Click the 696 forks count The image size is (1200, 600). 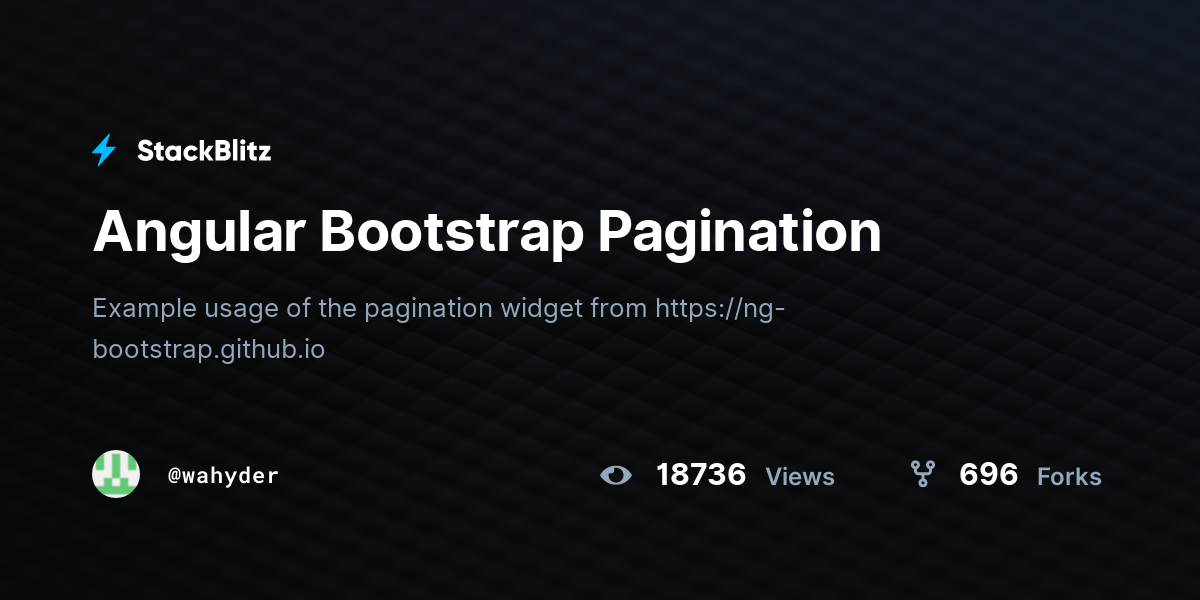pos(988,474)
